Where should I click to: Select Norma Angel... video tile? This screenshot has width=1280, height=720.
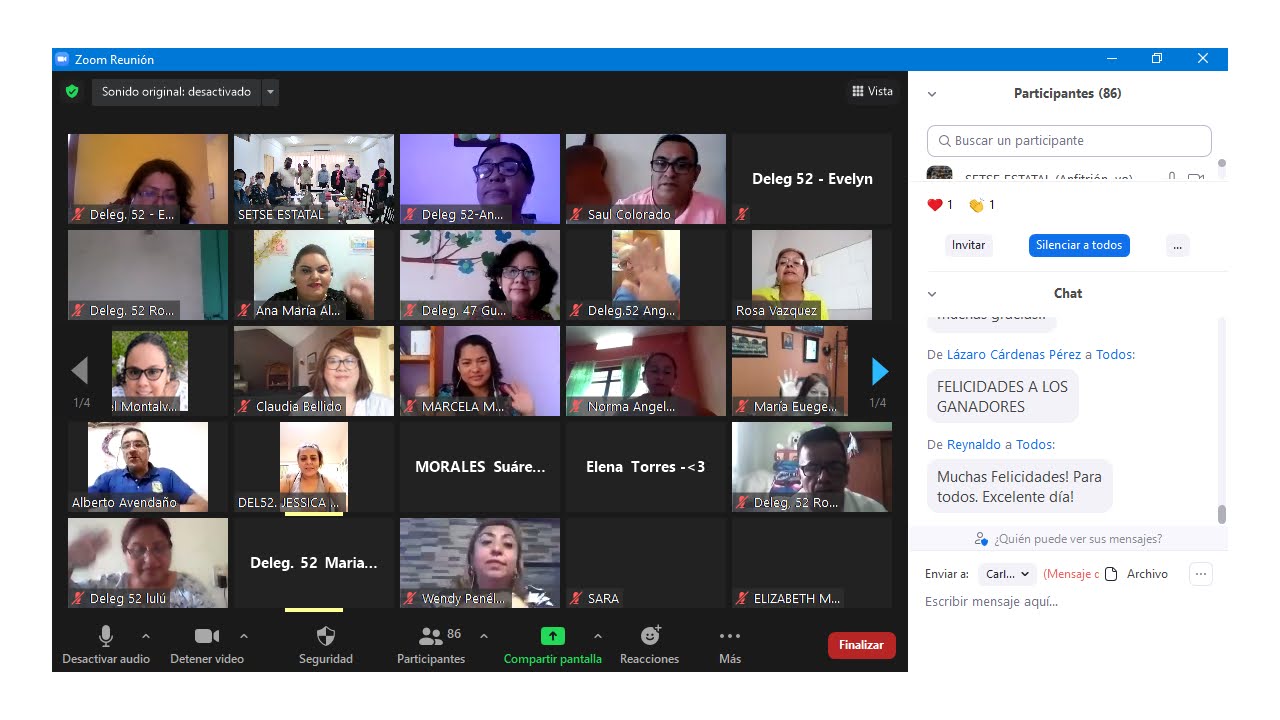(x=646, y=371)
